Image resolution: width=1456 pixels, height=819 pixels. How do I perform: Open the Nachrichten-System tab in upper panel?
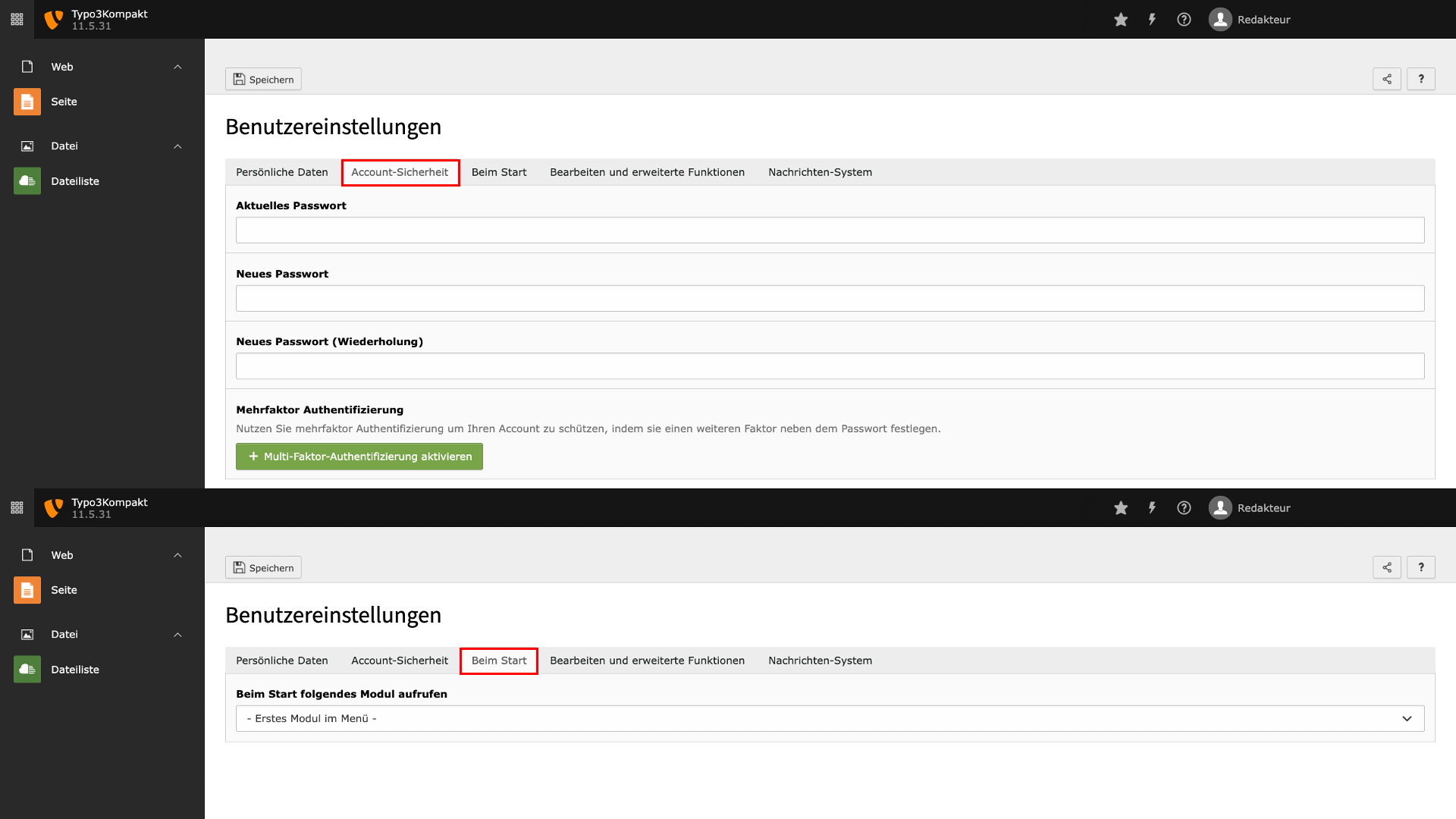coord(820,172)
